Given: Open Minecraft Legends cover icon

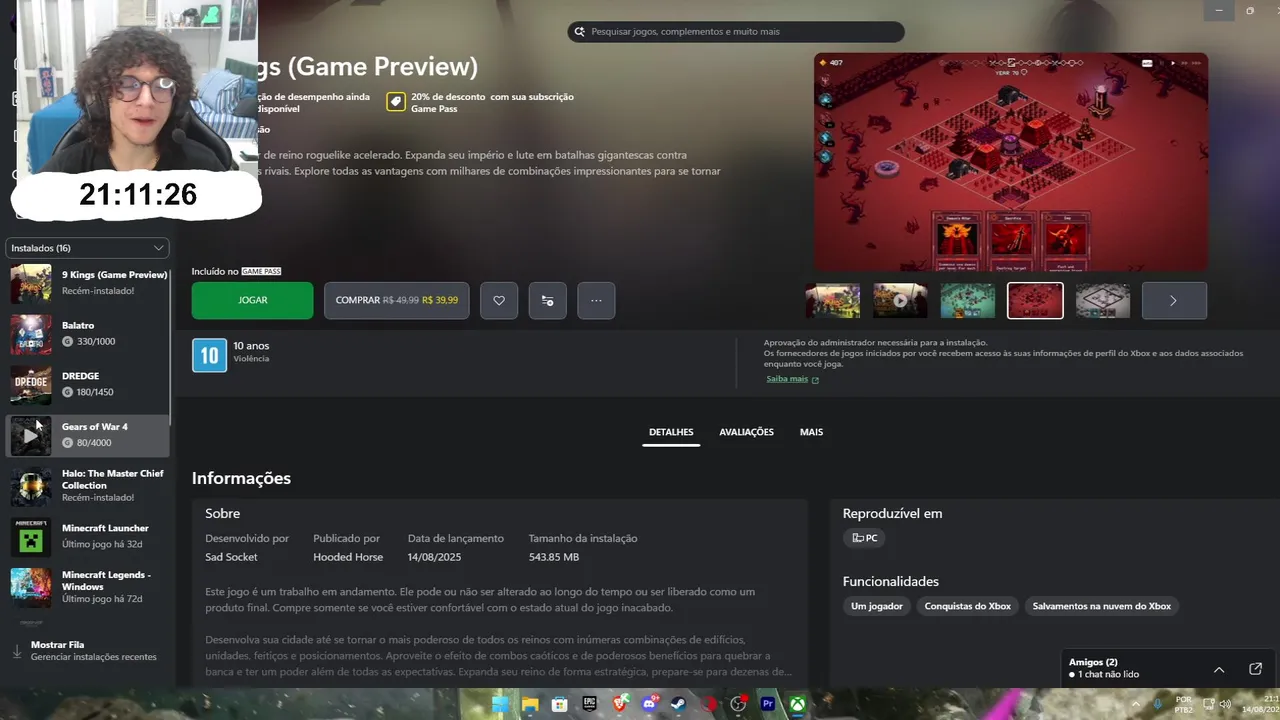Looking at the screenshot, I should (x=30, y=588).
